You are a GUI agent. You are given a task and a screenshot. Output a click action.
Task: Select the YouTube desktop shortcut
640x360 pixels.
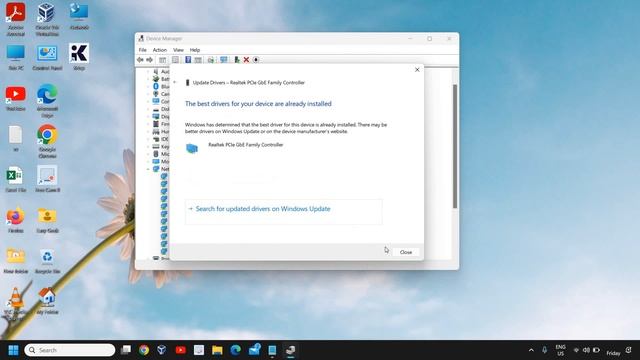click(x=16, y=98)
